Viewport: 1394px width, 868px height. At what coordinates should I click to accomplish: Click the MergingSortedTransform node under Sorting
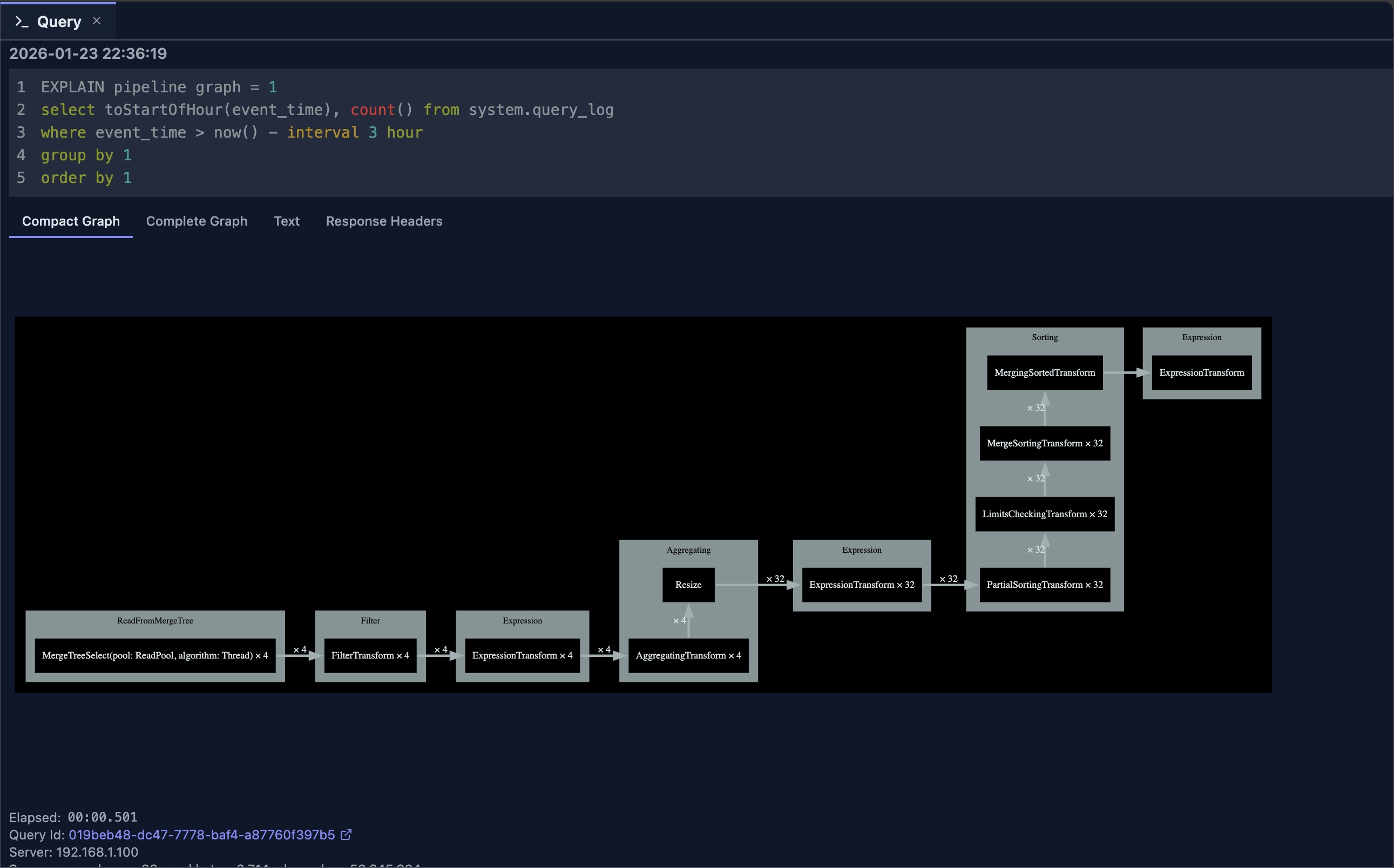tap(1044, 372)
